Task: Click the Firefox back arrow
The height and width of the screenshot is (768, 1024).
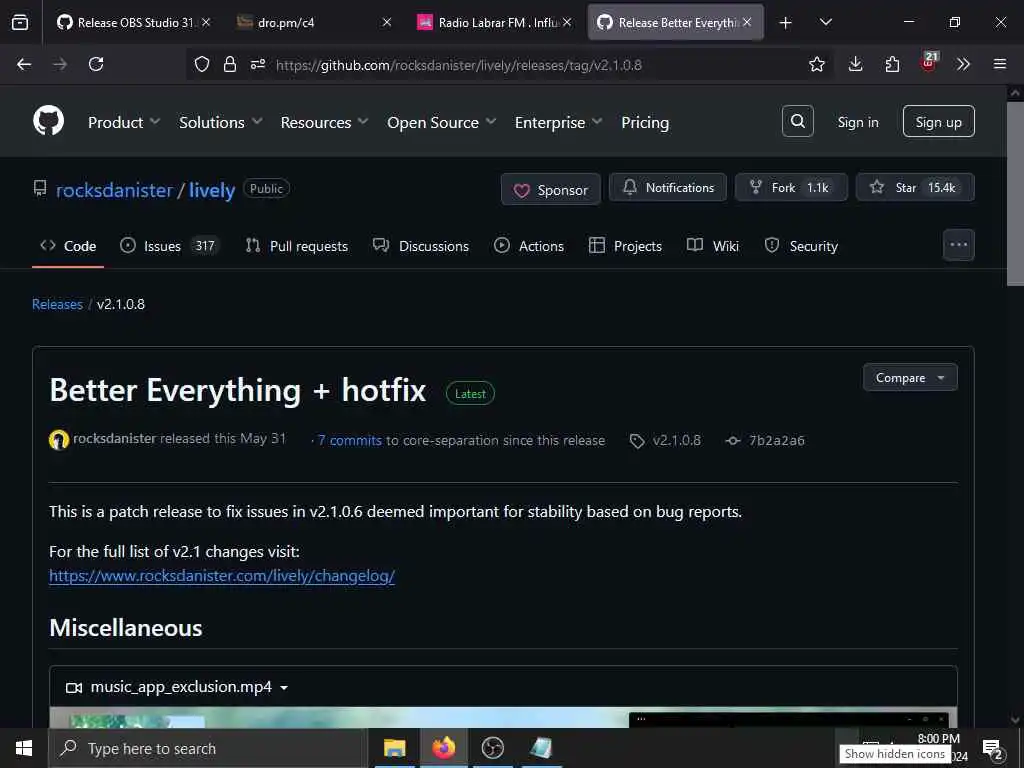Action: tap(24, 64)
